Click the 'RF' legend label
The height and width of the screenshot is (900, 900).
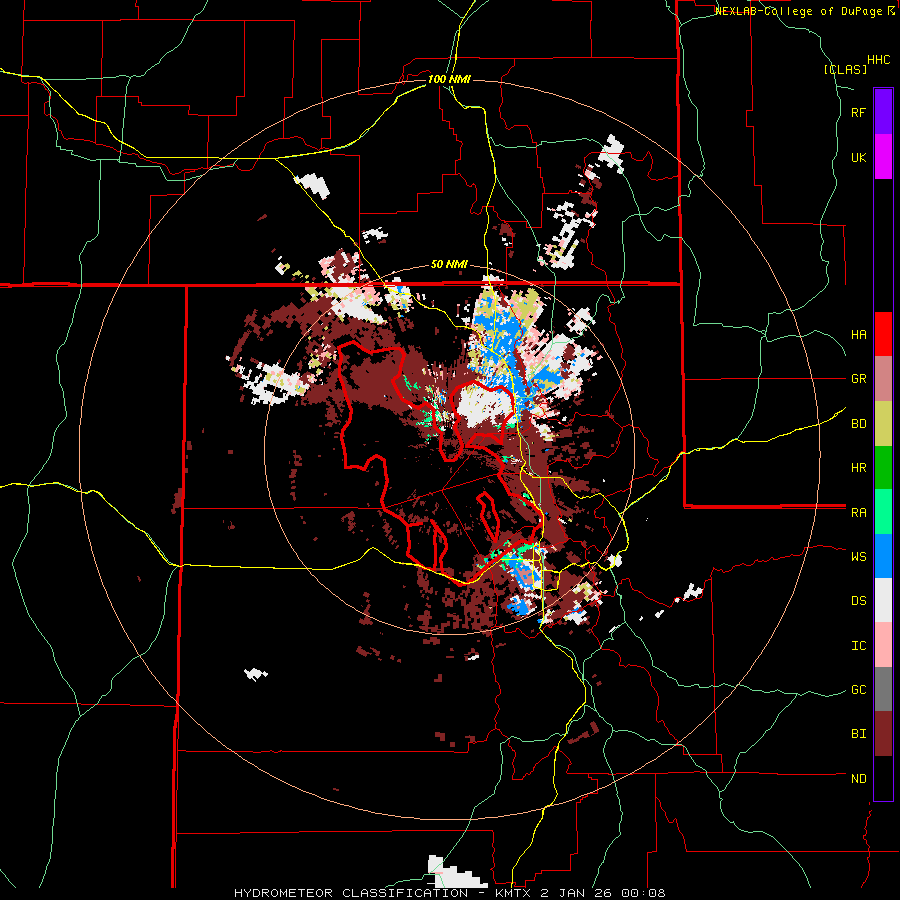(x=859, y=112)
